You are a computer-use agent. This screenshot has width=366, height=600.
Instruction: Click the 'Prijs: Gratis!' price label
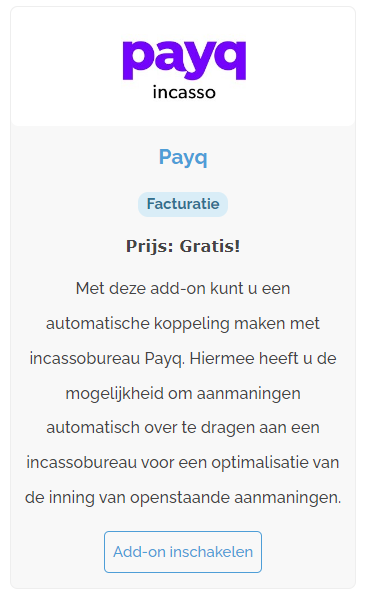(x=183, y=246)
